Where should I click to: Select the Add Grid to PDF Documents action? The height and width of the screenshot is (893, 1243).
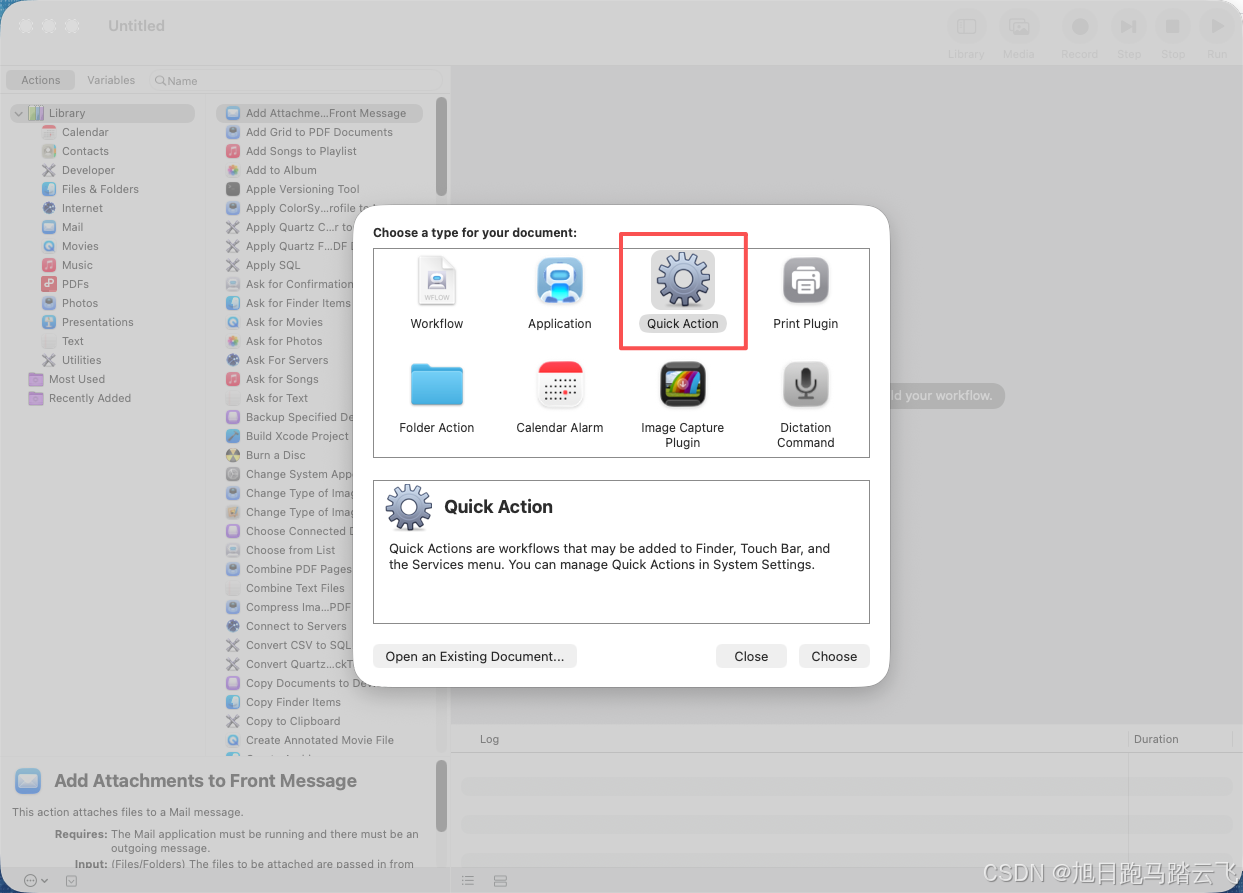coord(319,132)
